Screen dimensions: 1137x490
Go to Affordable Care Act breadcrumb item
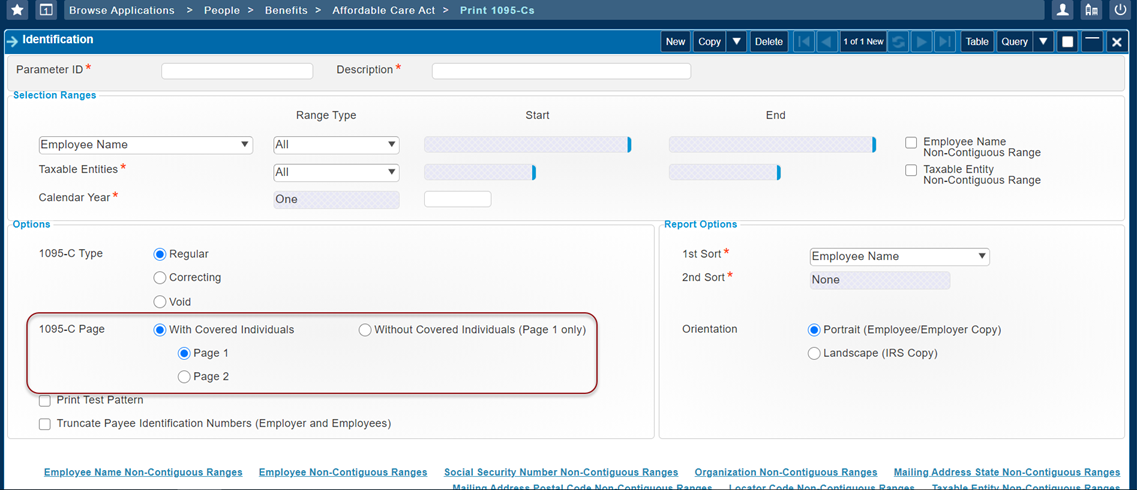tap(383, 10)
